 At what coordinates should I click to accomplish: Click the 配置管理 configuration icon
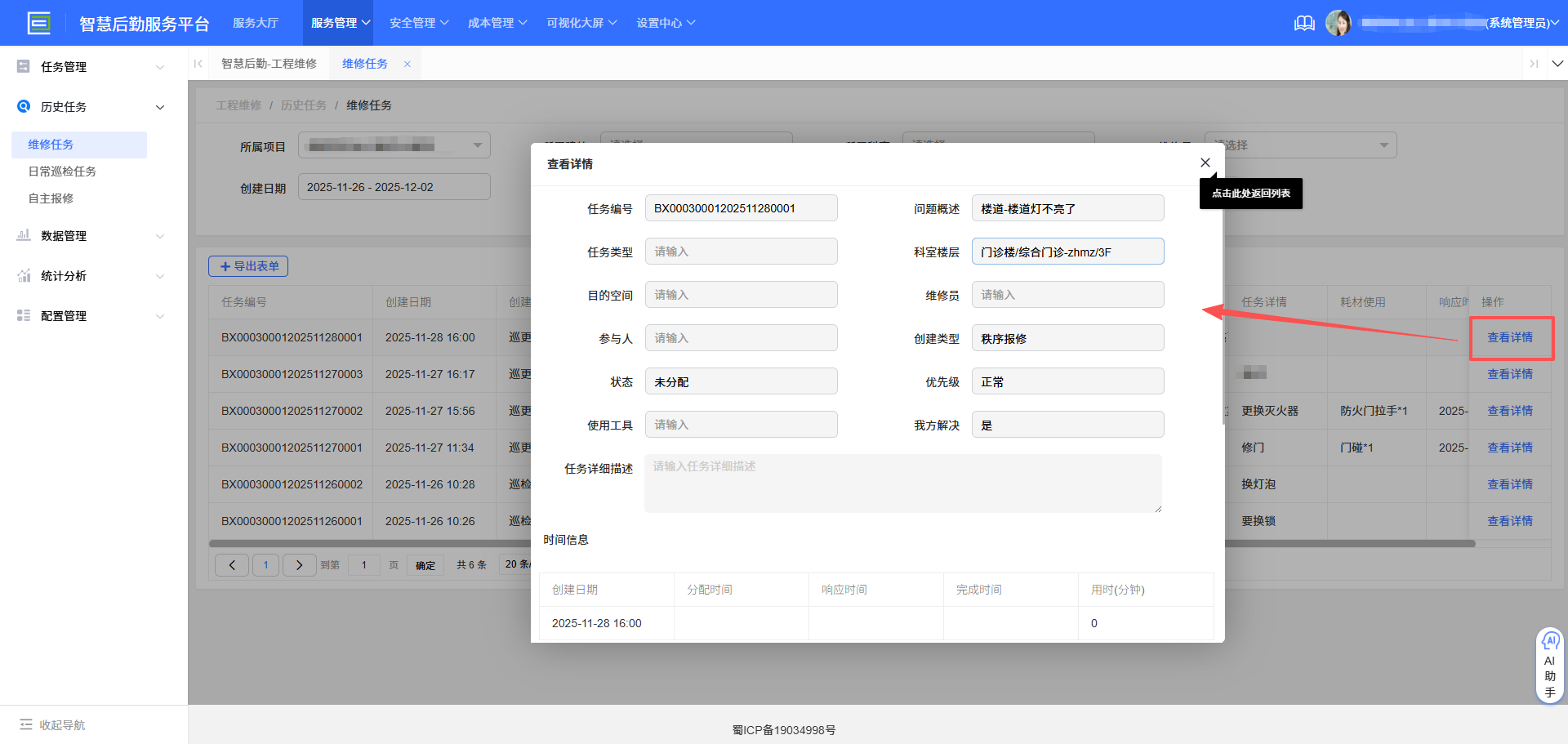coord(23,315)
